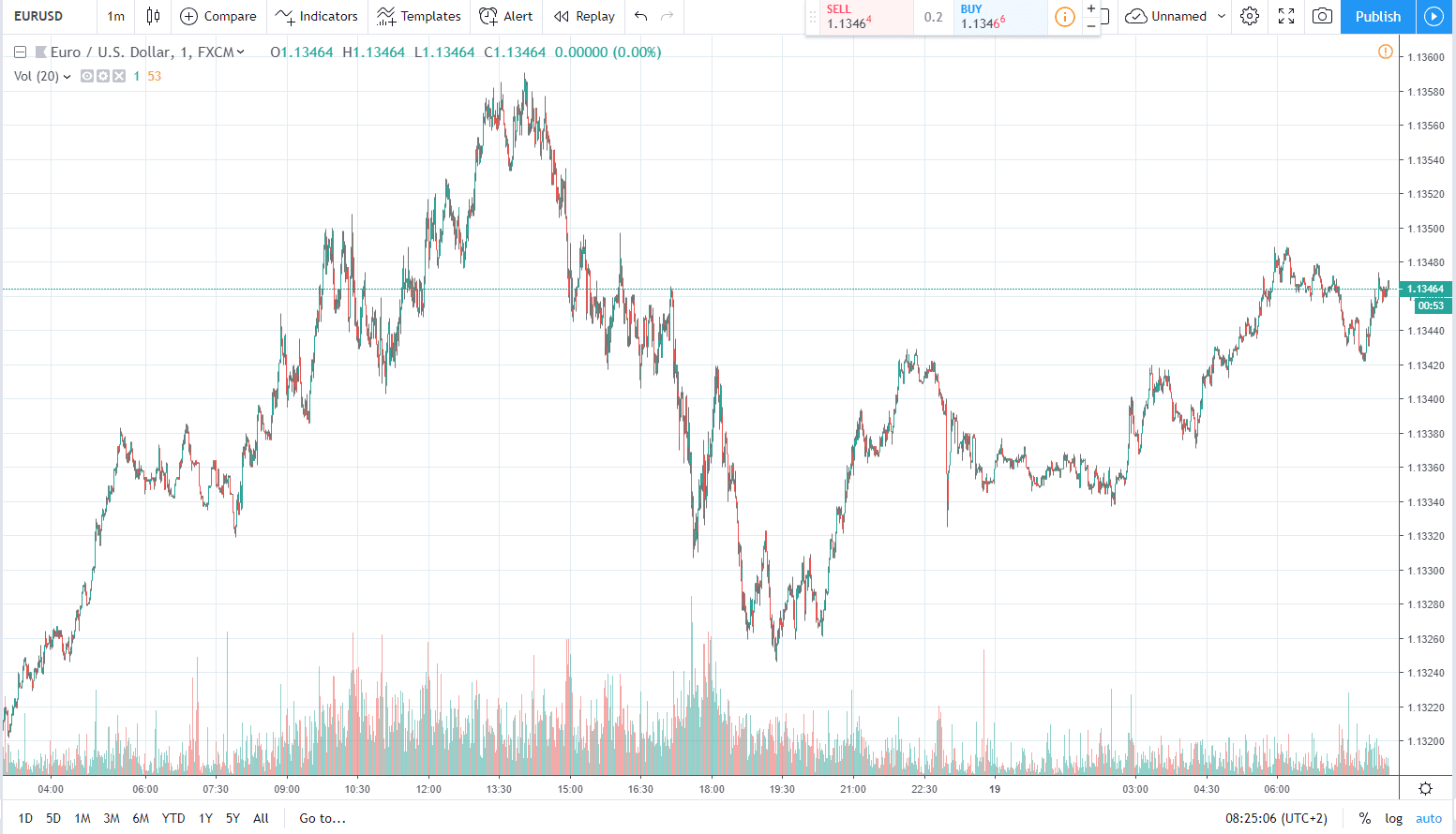The image size is (1456, 834).
Task: Click the 1.13600 price scale label
Action: 1425,57
